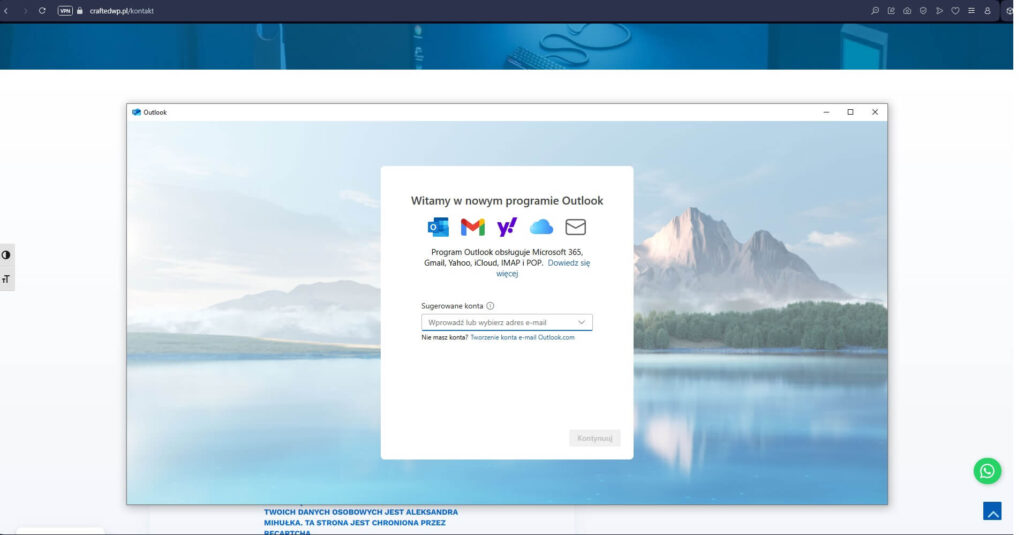Click the browser camera snapshot icon
Viewport: 1024px width, 535px height.
pyautogui.click(x=907, y=10)
